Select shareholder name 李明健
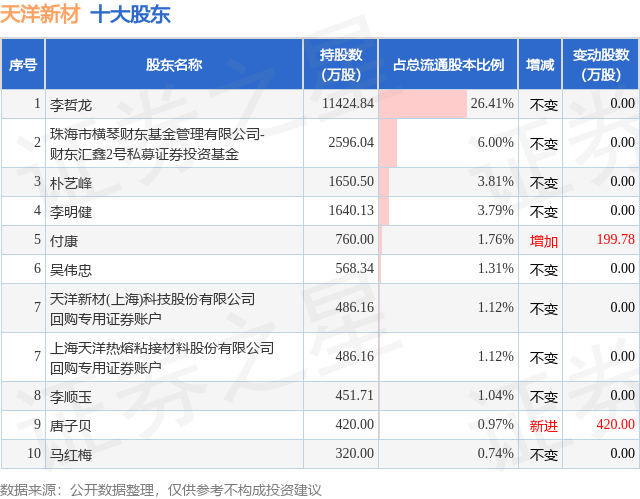The width and height of the screenshot is (640, 499). pos(71,212)
